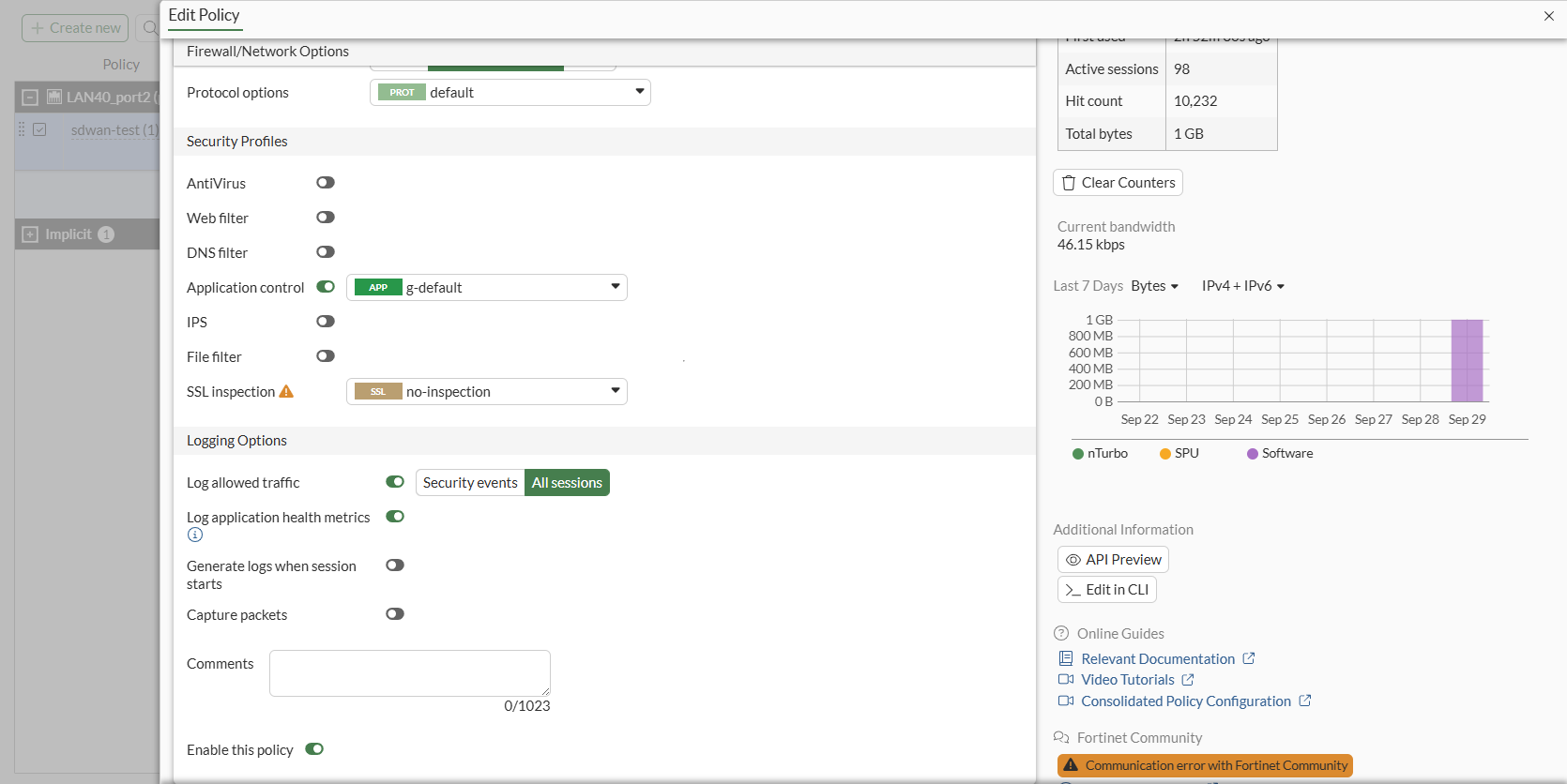Open the Application control g-default dropdown

point(487,287)
